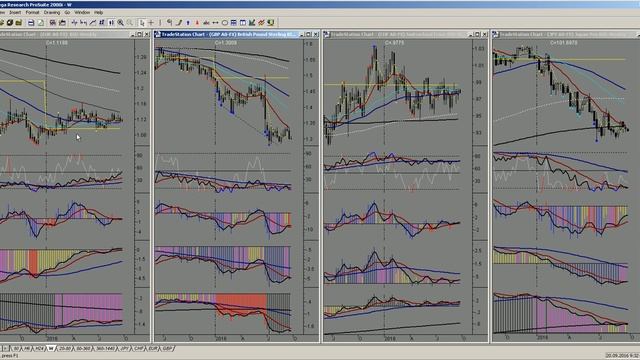Image resolution: width=640 pixels, height=360 pixels.
Task: Switch to the 30 workspace tab
Action: pos(16,349)
